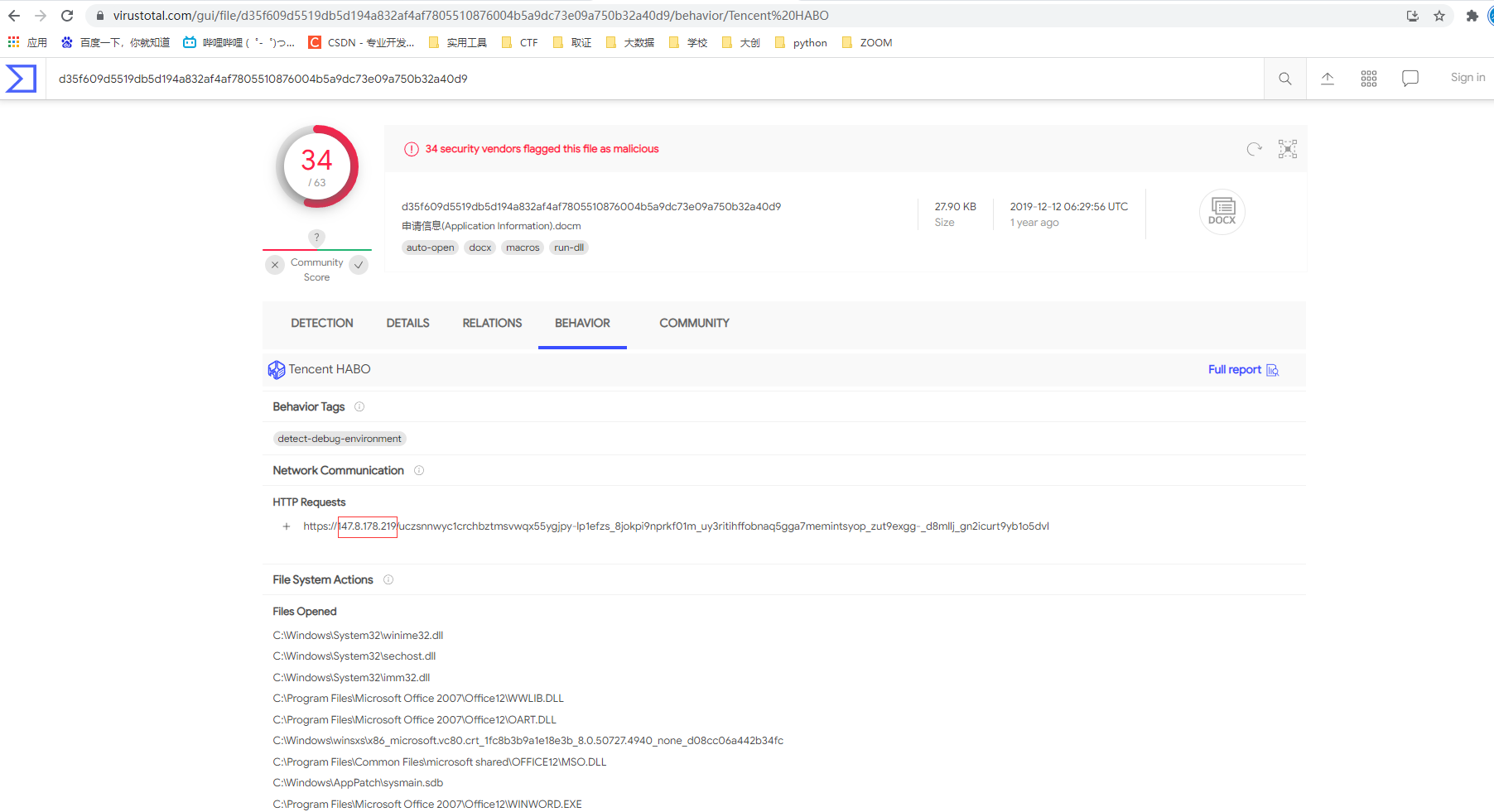1494x812 pixels.
Task: Switch to the RELATIONS tab
Action: pyautogui.click(x=492, y=324)
